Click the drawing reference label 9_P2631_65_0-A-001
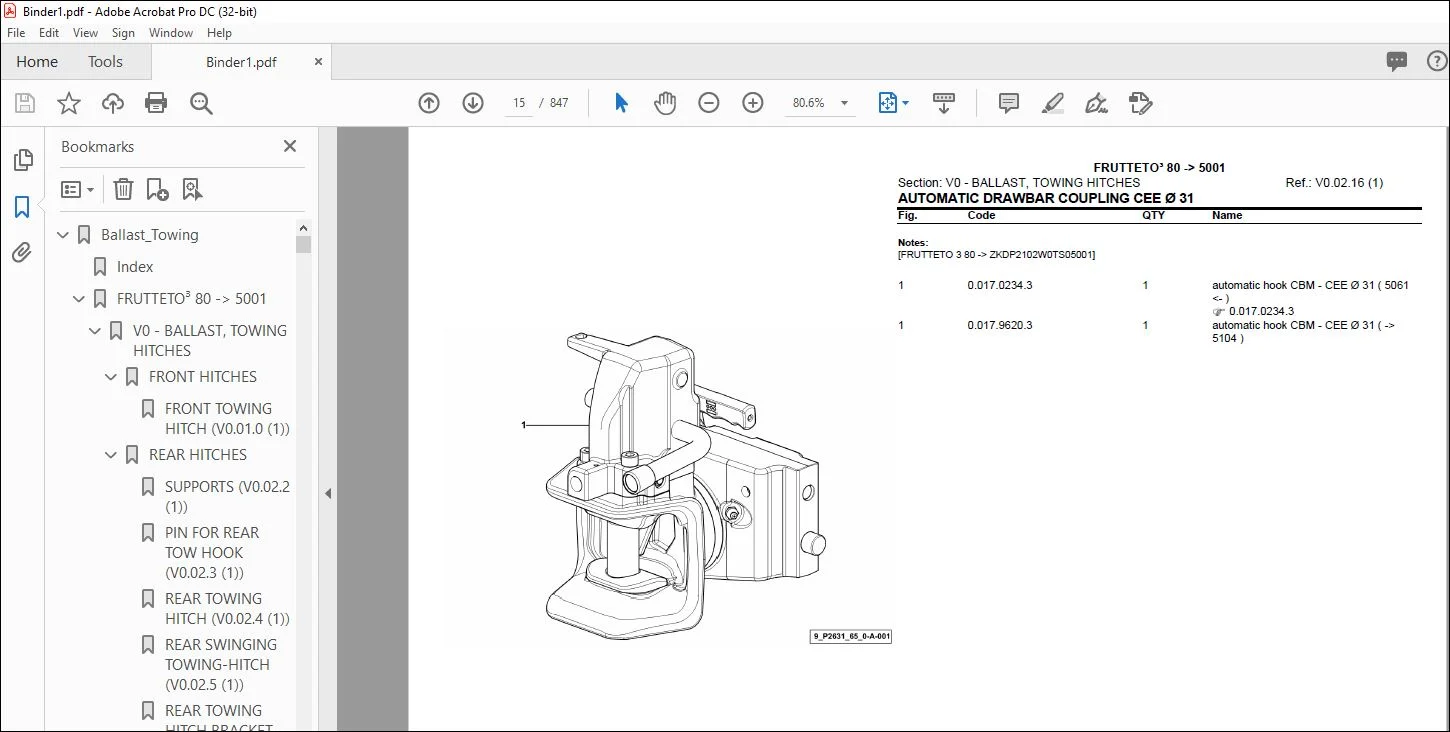This screenshot has height=732, width=1450. coord(851,636)
